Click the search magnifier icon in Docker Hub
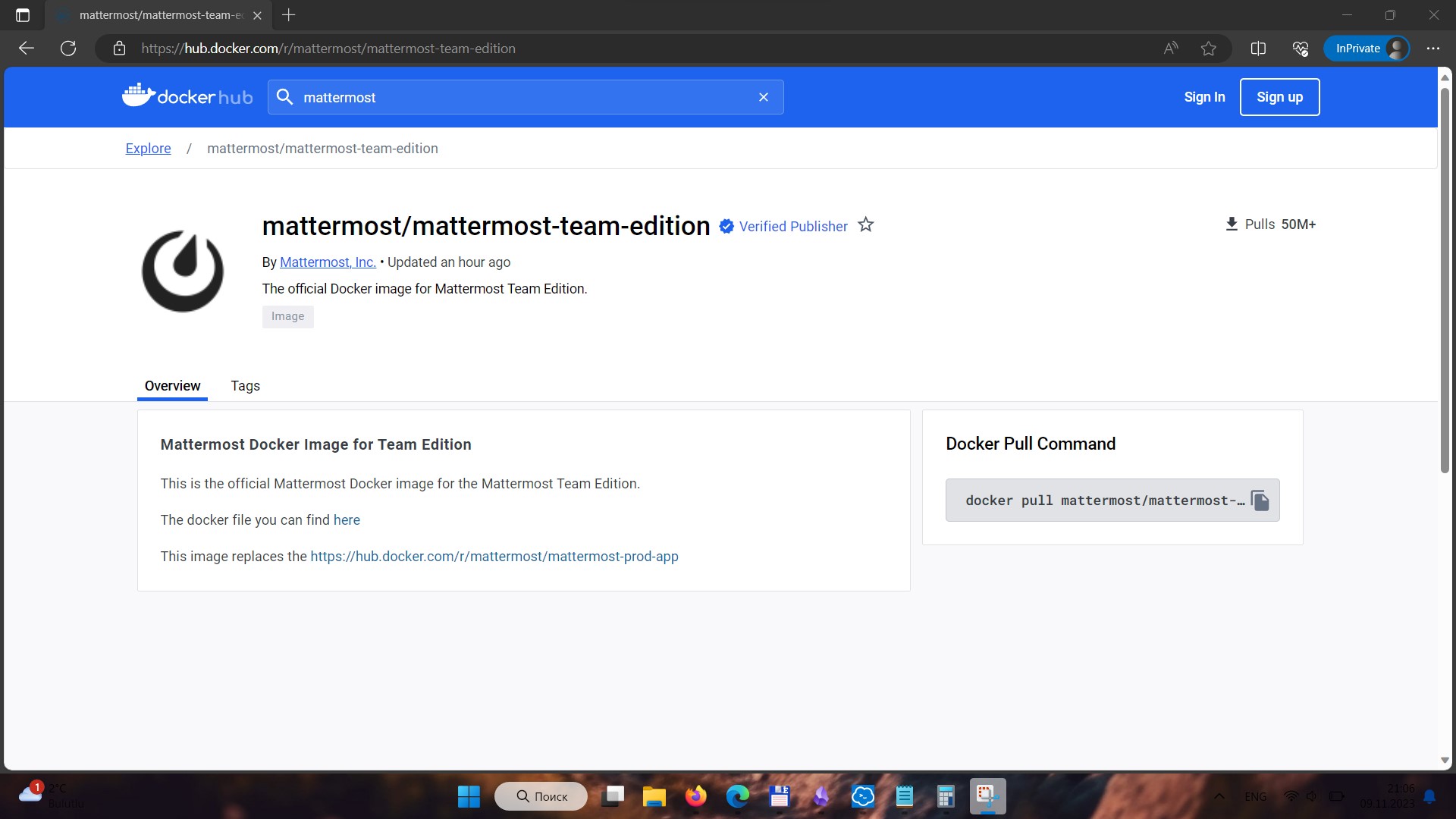 [x=284, y=97]
